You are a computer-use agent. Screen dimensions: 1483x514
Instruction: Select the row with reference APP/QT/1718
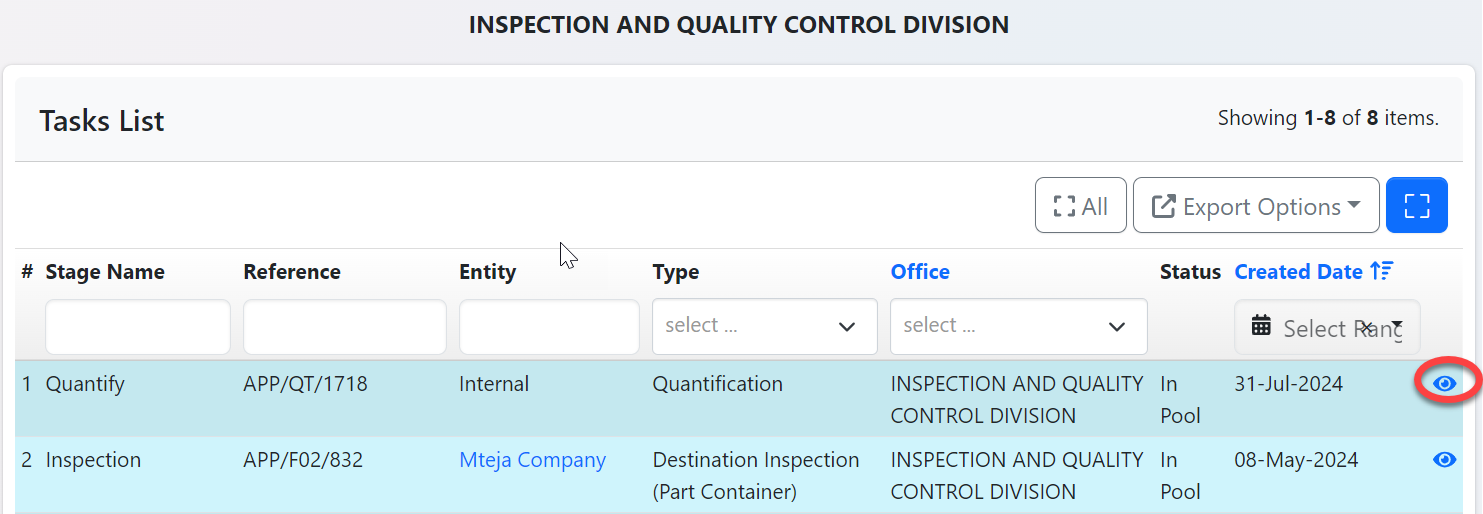305,384
